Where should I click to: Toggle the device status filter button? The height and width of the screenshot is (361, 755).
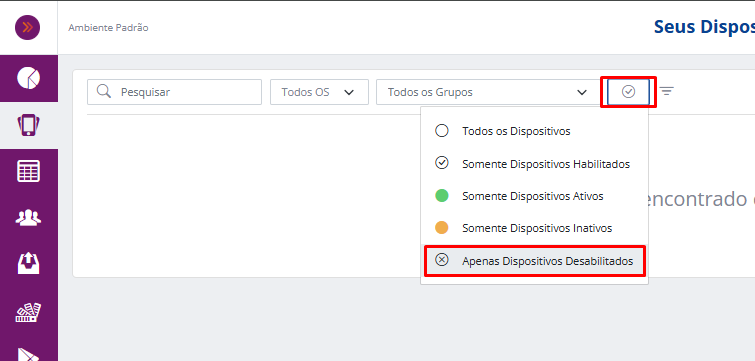coord(628,91)
